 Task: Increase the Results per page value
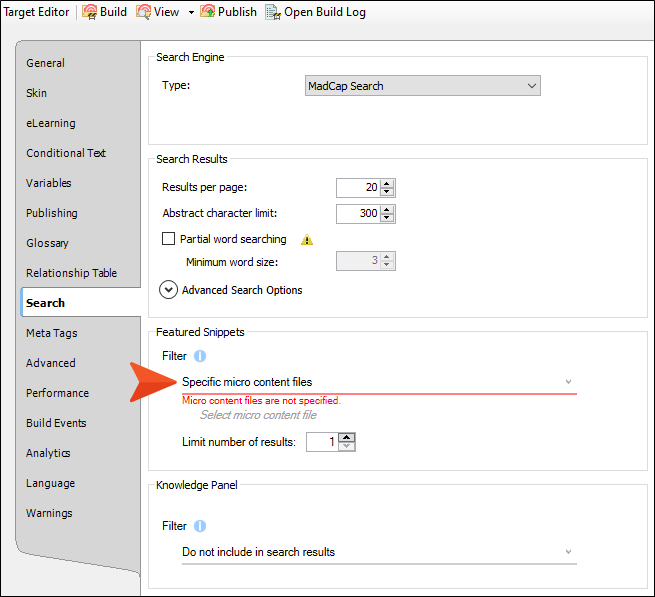pos(388,183)
